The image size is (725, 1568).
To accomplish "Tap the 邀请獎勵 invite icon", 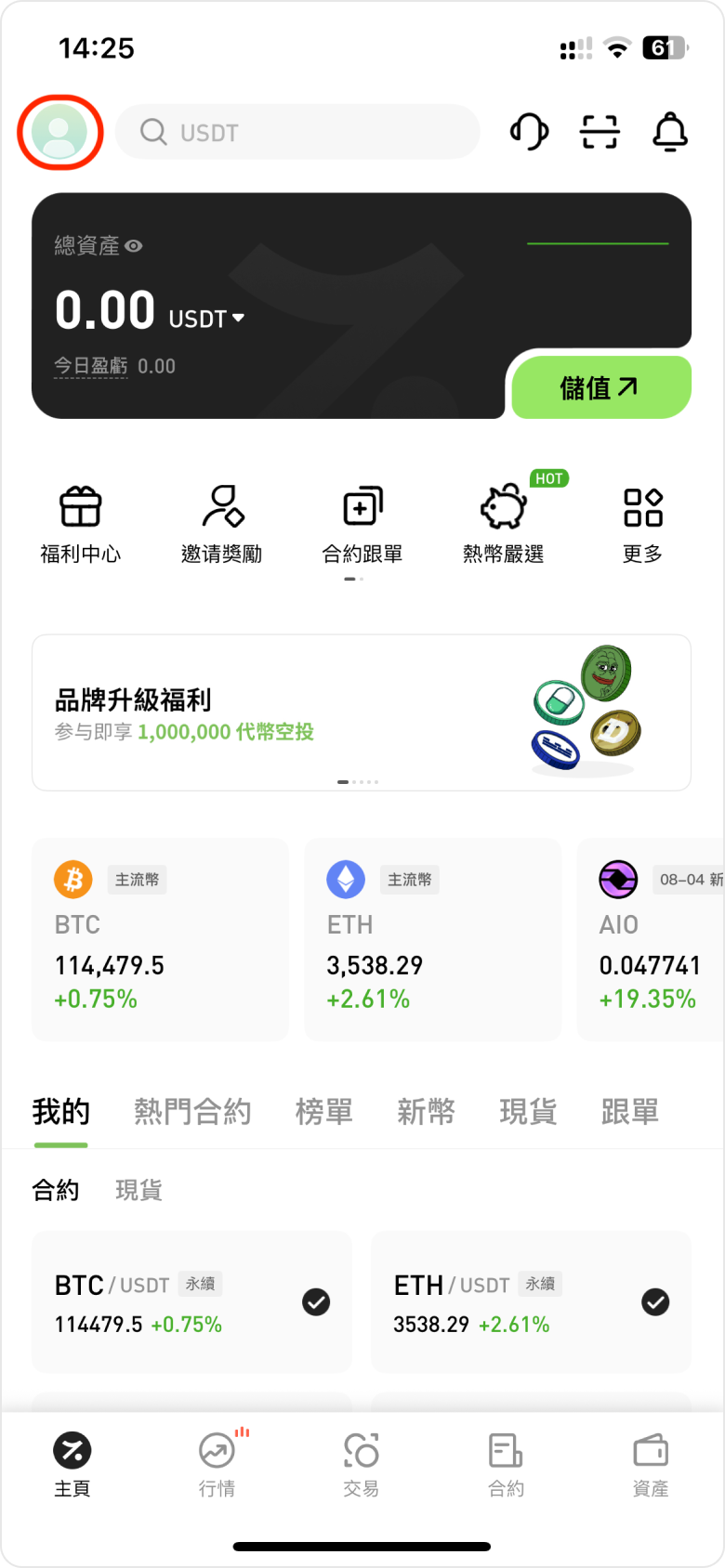I will (222, 507).
